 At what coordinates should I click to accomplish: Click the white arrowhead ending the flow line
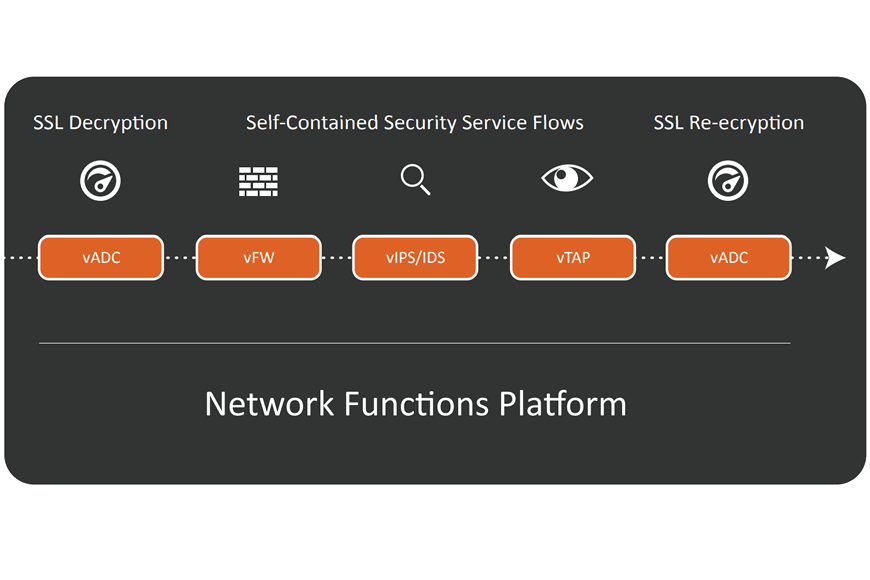(835, 258)
